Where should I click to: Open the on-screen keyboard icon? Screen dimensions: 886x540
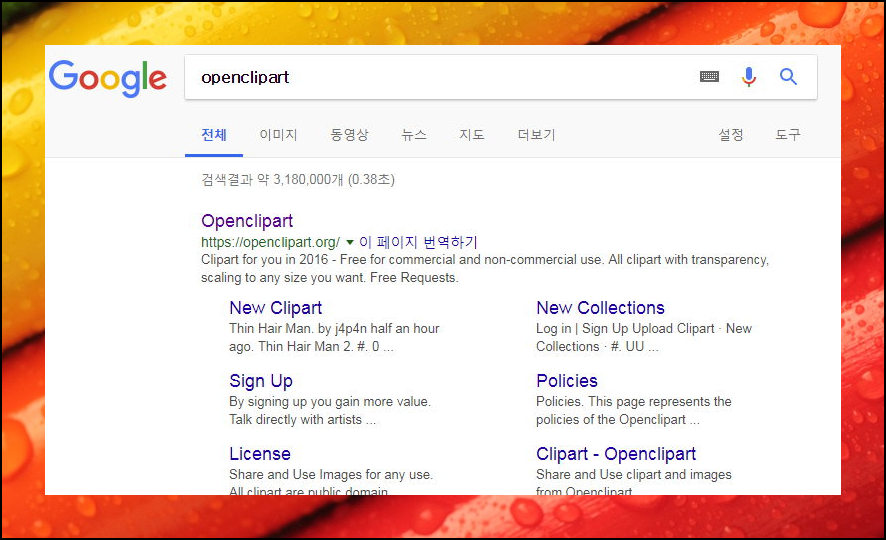tap(709, 76)
